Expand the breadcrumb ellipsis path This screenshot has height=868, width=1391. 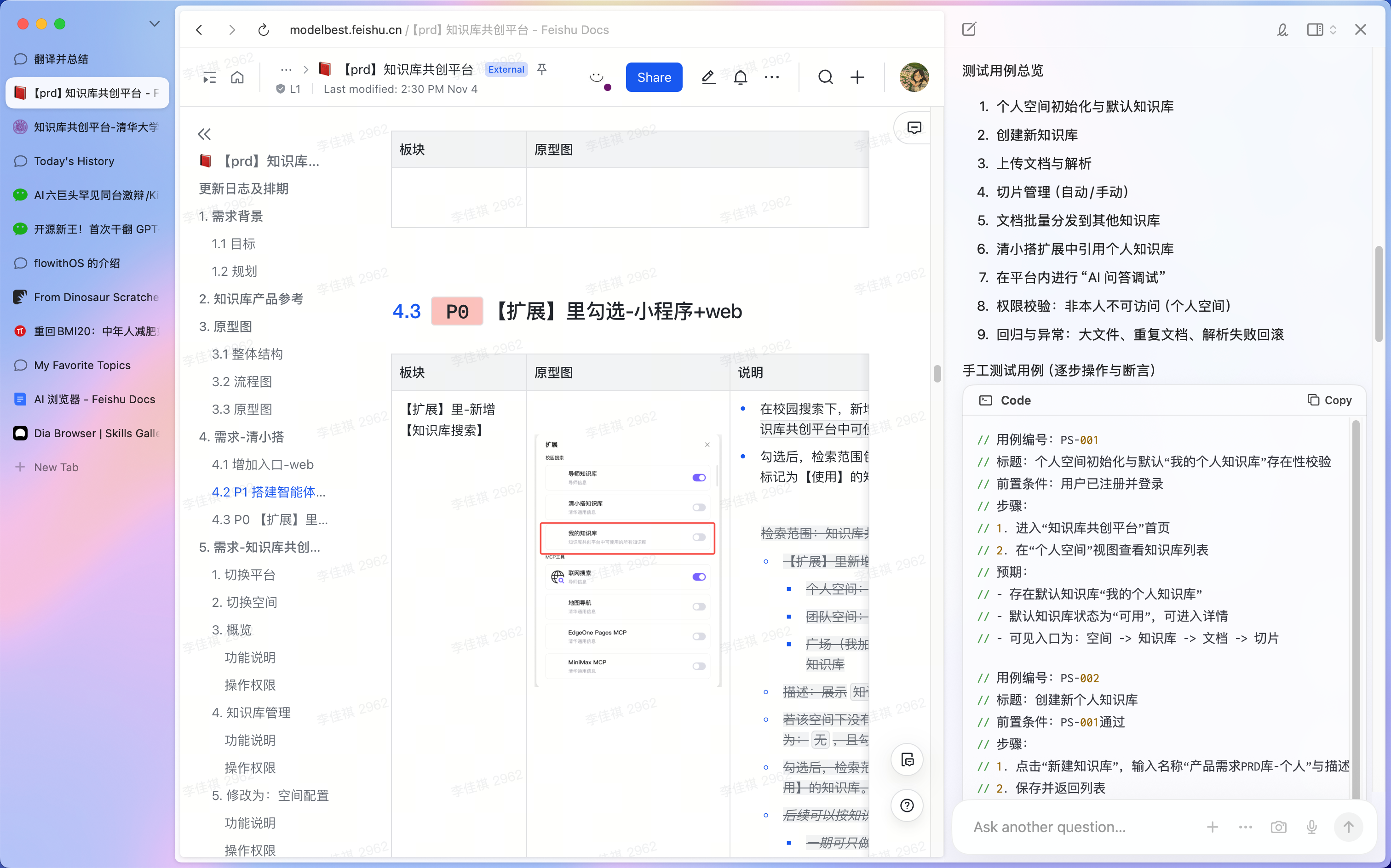pyautogui.click(x=286, y=69)
